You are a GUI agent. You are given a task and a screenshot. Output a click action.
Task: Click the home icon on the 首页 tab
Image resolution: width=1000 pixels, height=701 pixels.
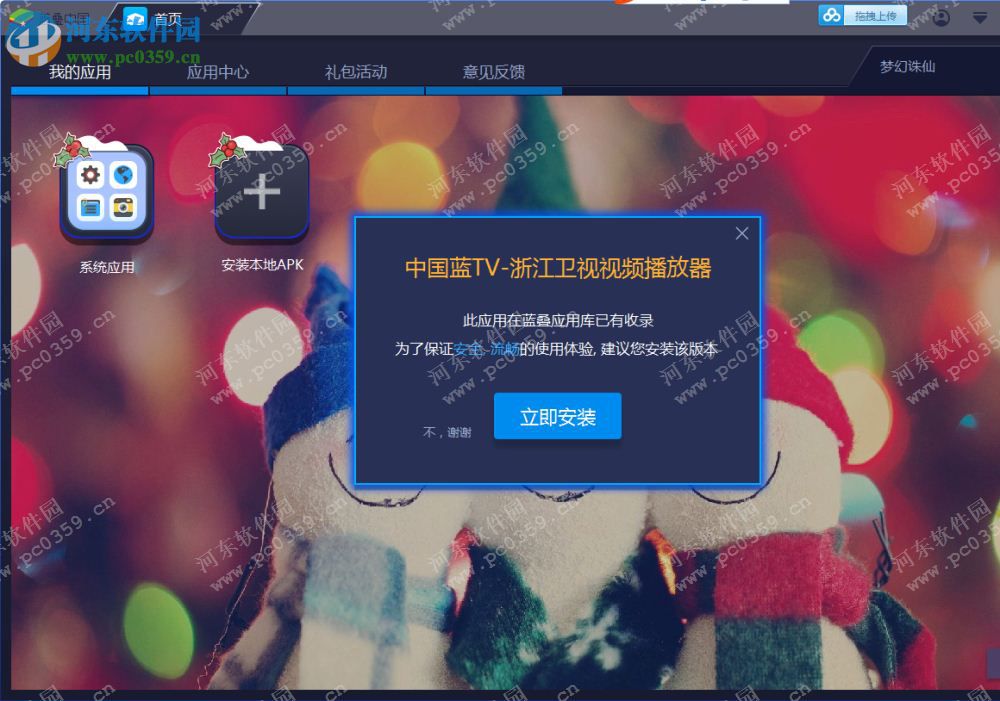(x=136, y=15)
